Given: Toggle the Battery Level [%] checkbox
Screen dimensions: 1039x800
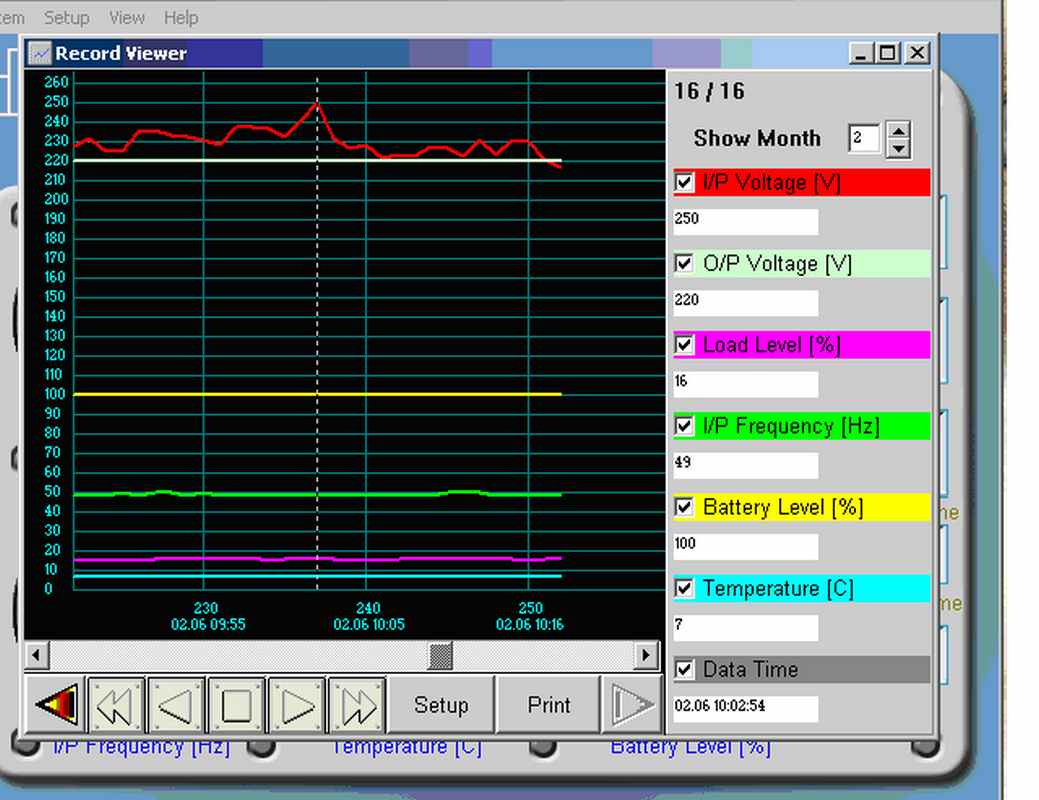Looking at the screenshot, I should point(684,507).
